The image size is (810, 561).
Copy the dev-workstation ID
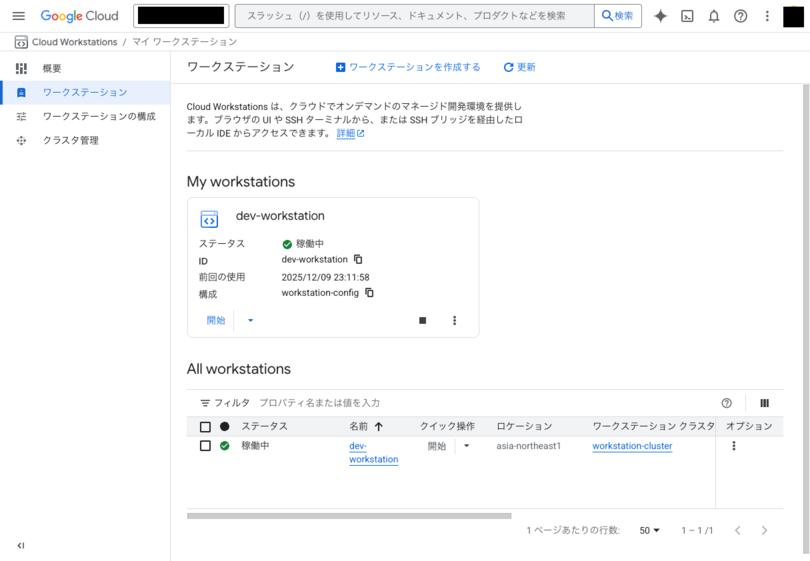tap(358, 259)
